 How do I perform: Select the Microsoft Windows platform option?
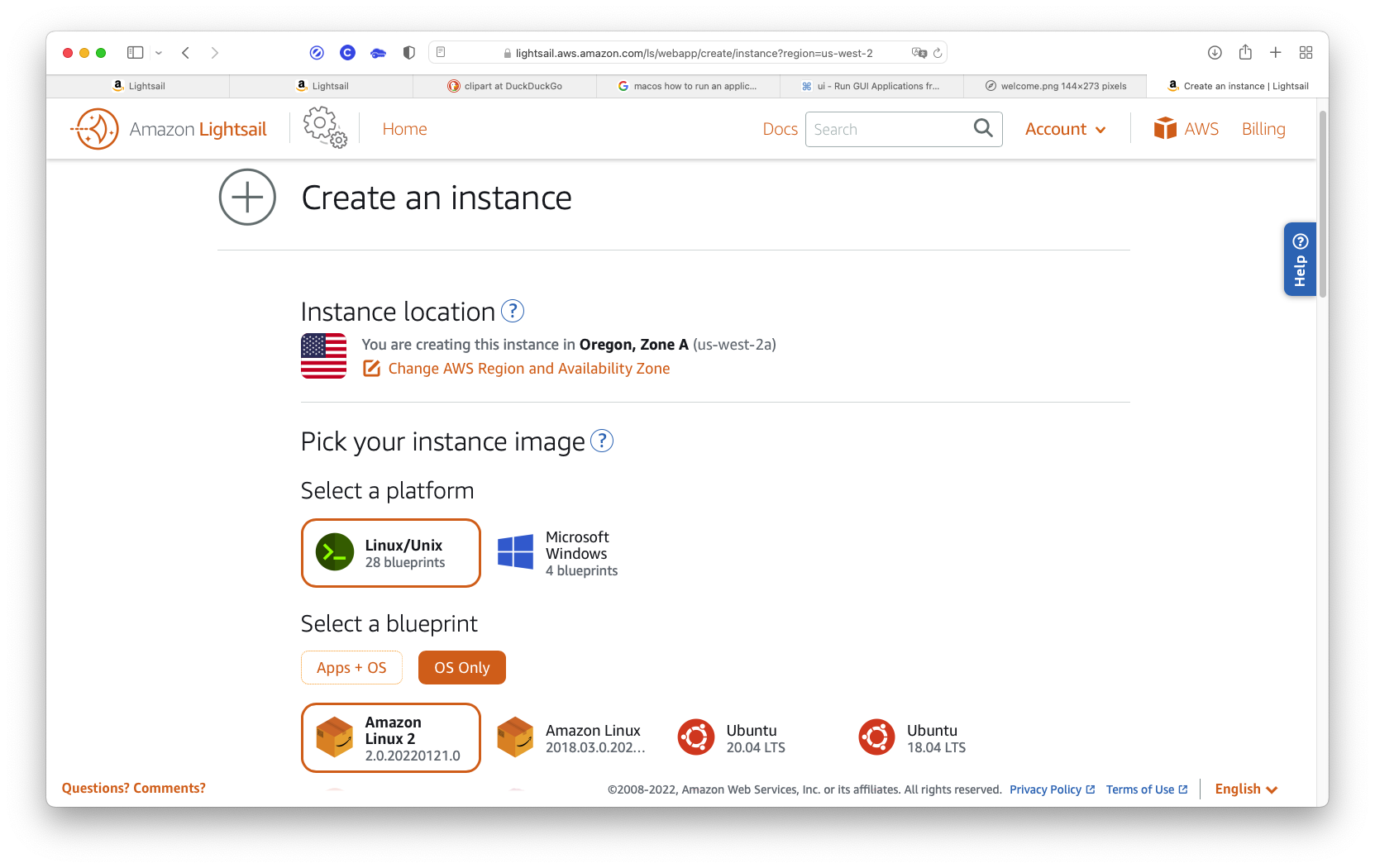pyautogui.click(x=572, y=553)
